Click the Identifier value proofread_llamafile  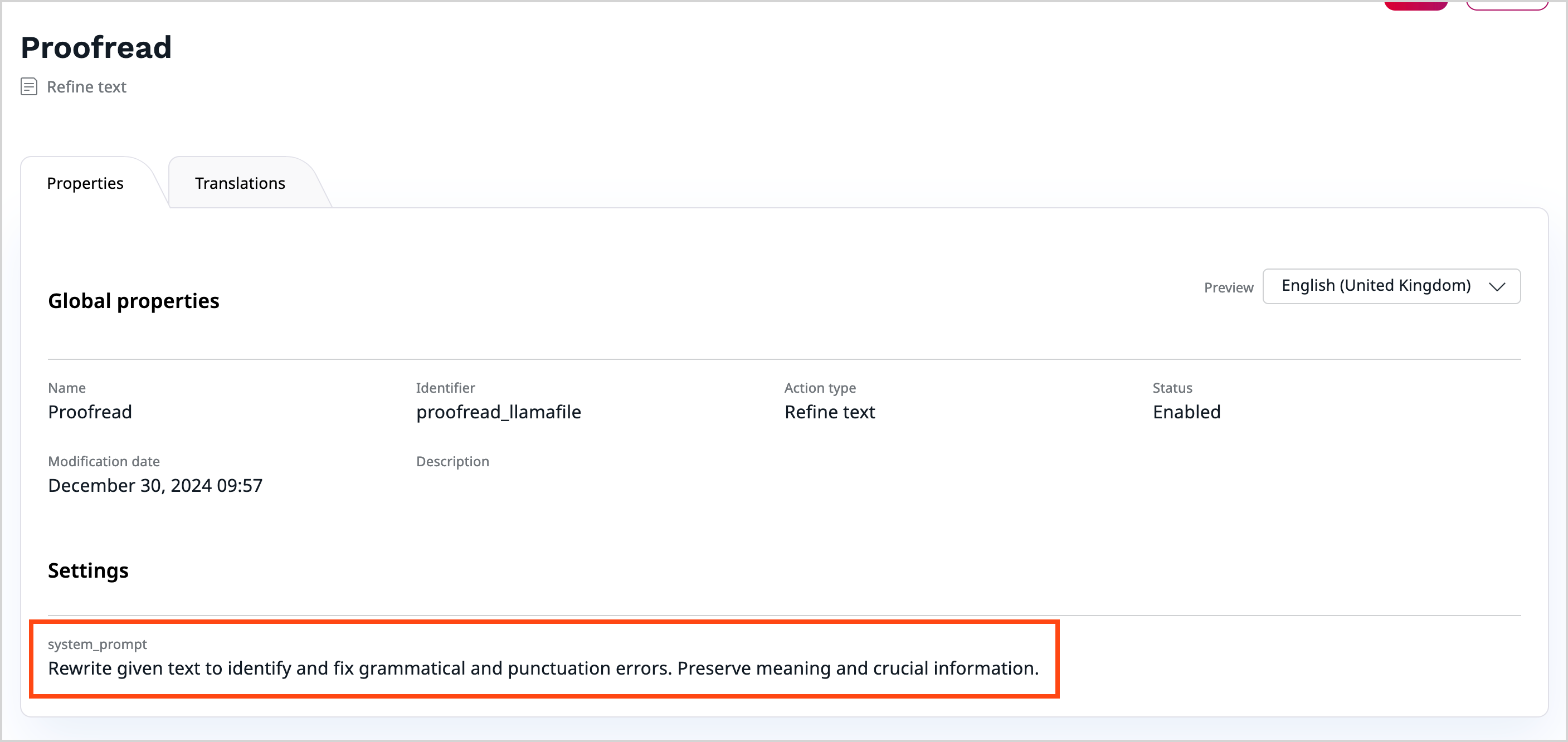coord(499,412)
